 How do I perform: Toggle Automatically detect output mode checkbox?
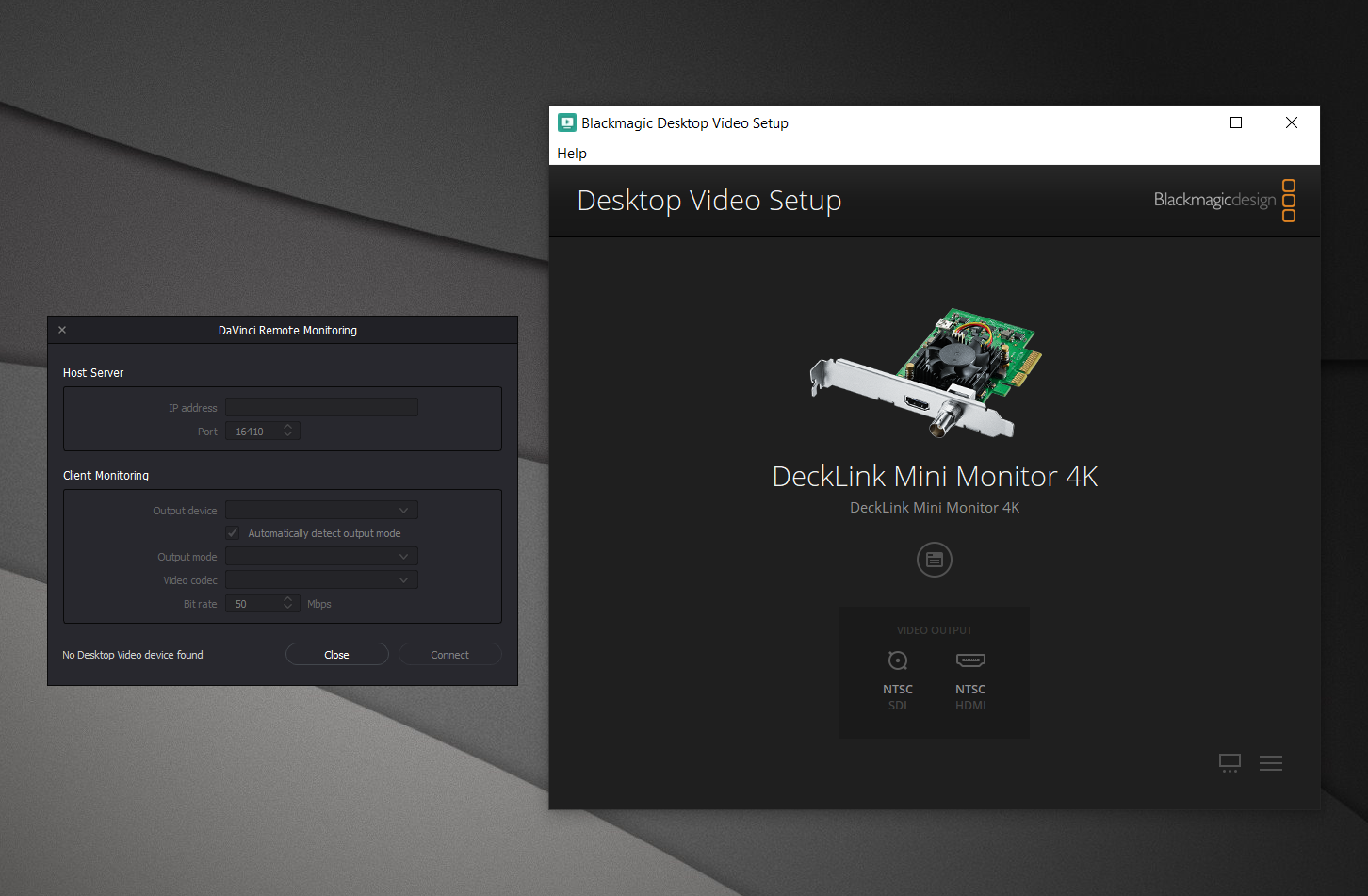[233, 532]
